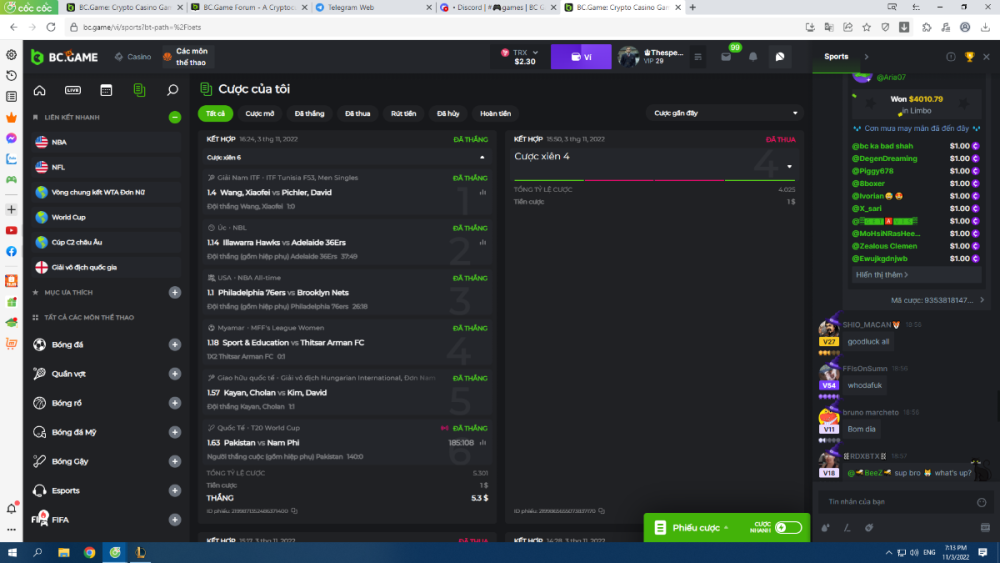Open the TRX currency balance dropdown
This screenshot has width=1000, height=563.
[x=525, y=57]
